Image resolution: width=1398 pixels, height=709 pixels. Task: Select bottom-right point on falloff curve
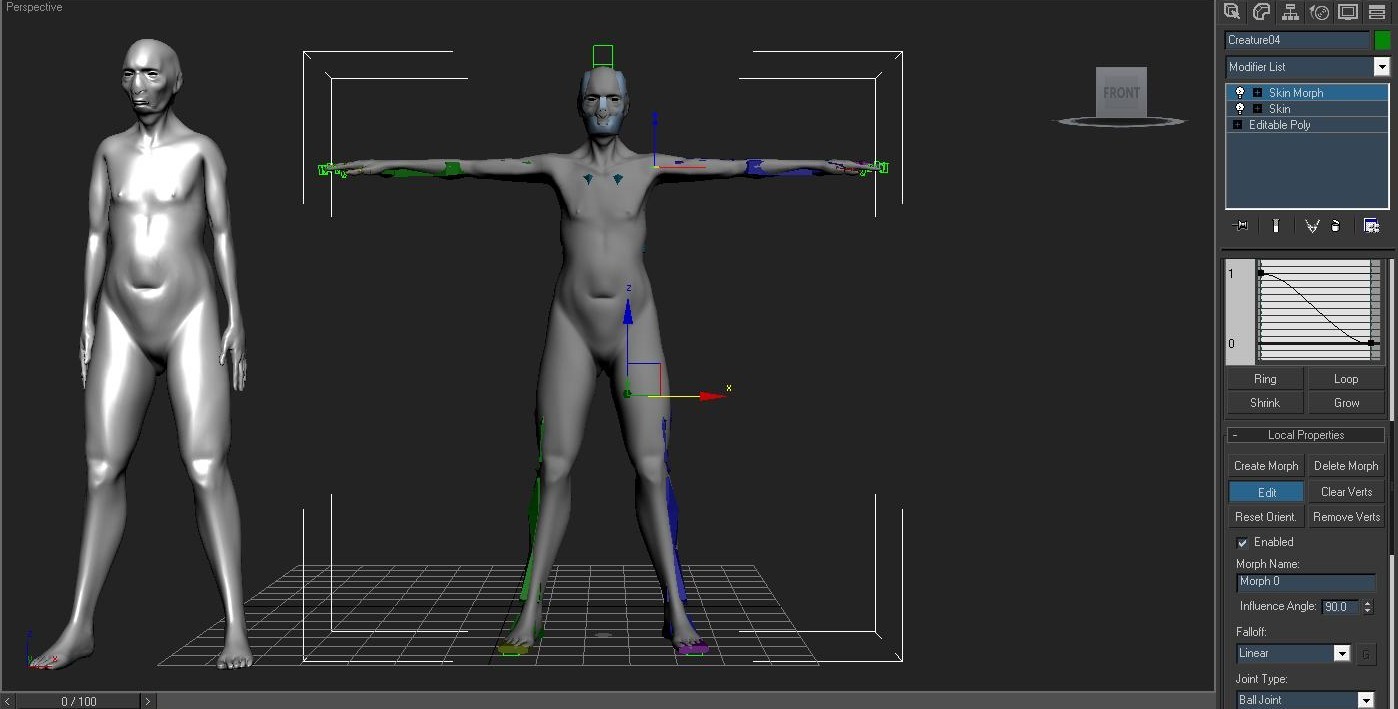(x=1371, y=343)
